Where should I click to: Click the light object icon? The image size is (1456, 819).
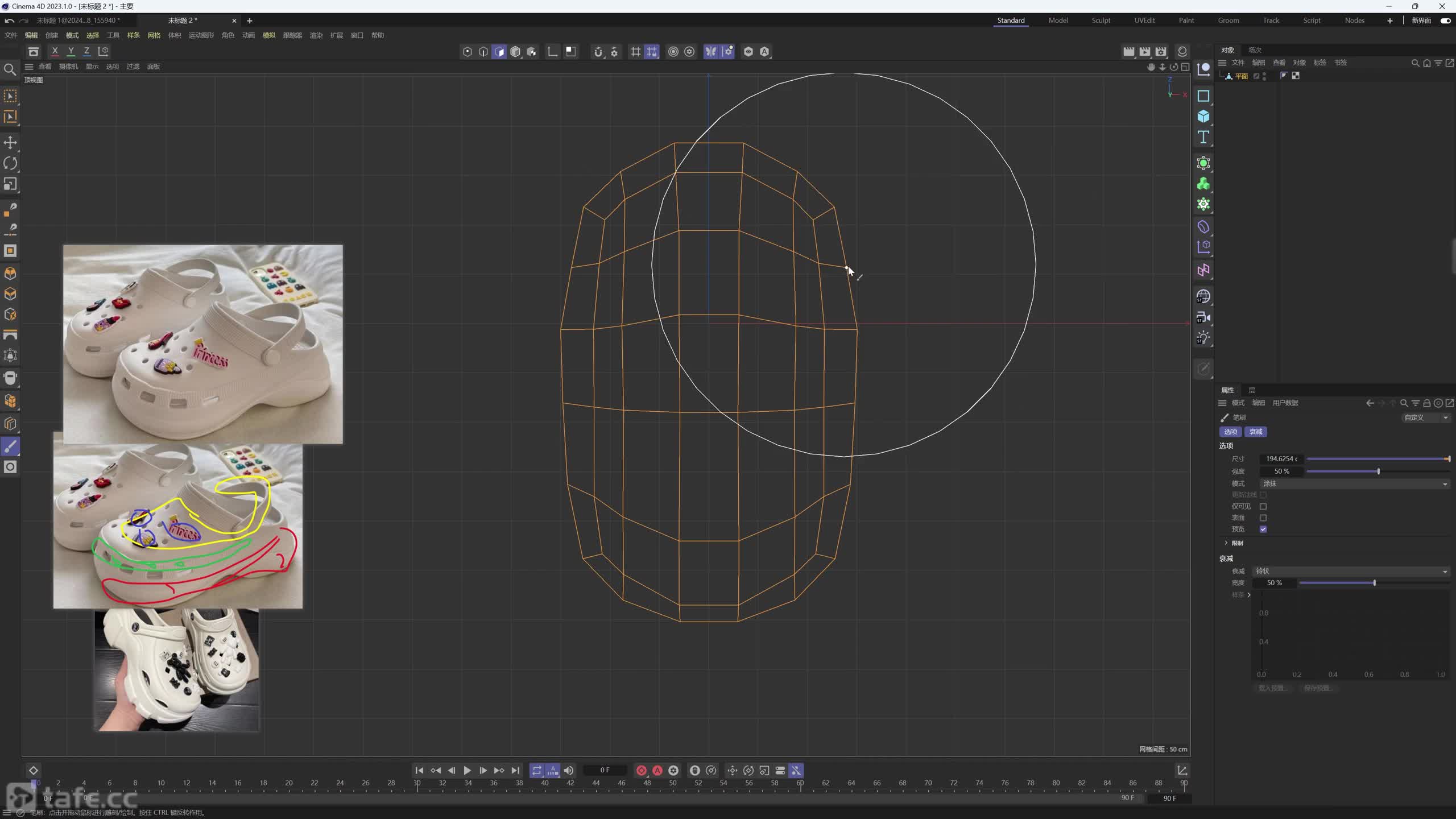1203,338
